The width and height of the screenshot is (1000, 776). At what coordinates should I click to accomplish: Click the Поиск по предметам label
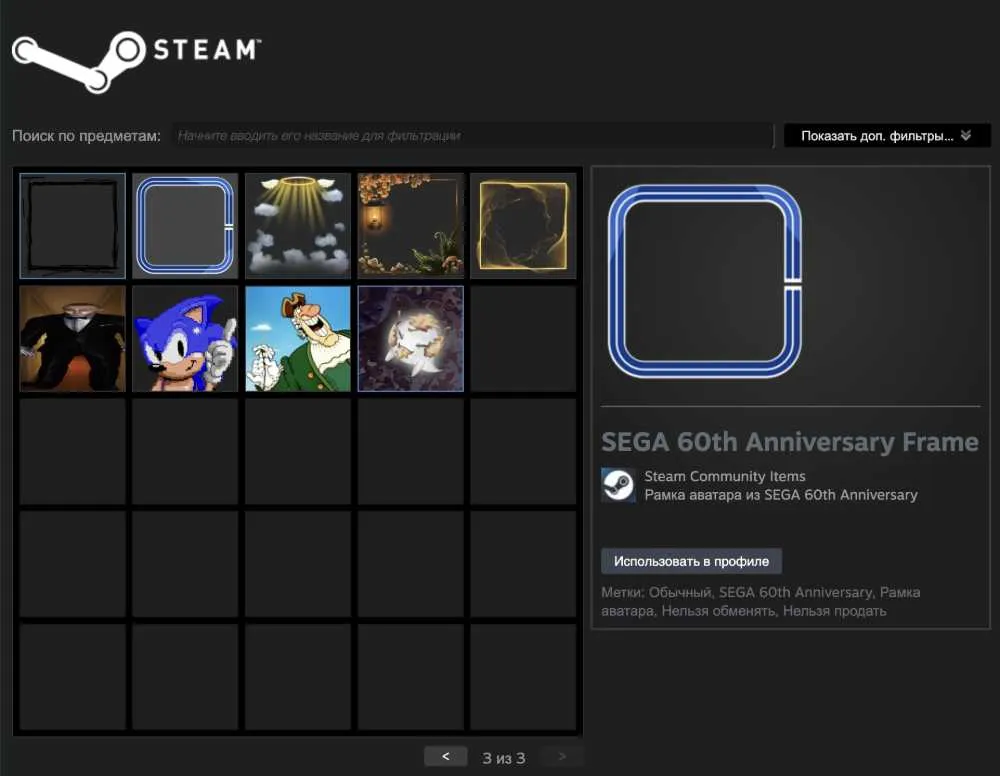pos(86,136)
